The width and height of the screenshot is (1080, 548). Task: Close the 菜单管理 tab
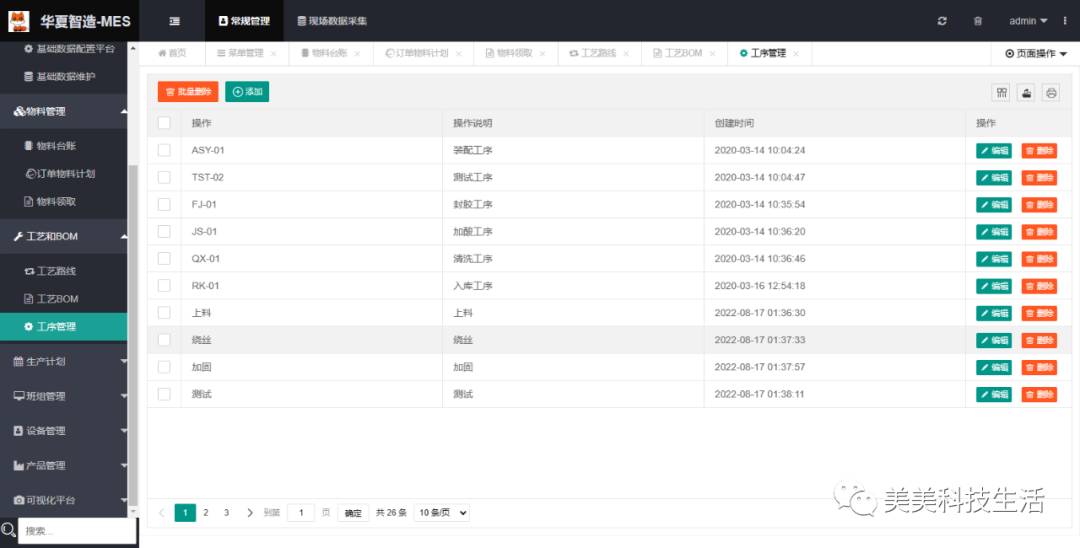tap(273, 54)
